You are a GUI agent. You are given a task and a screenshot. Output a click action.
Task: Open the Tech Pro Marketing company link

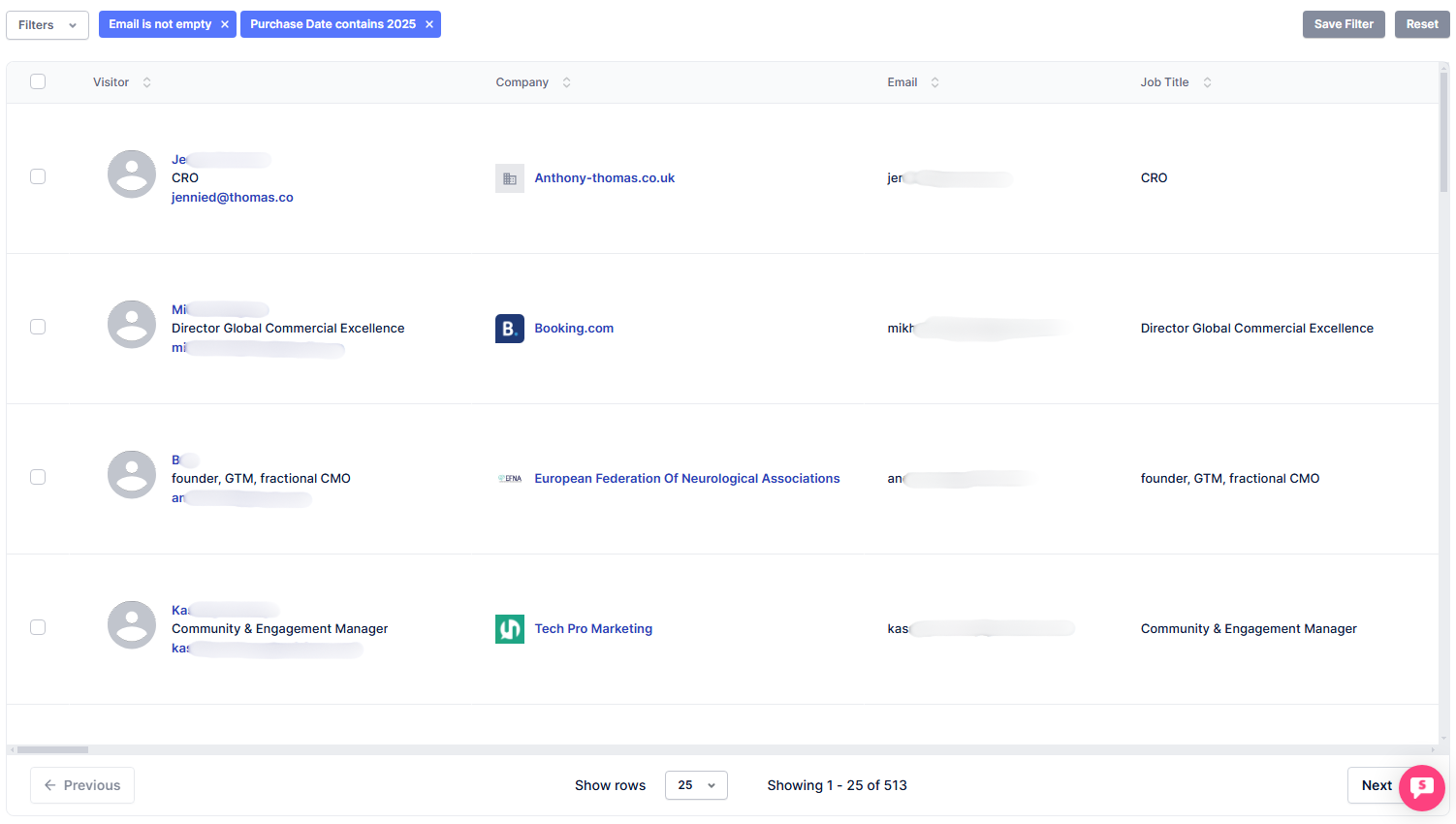pos(593,629)
